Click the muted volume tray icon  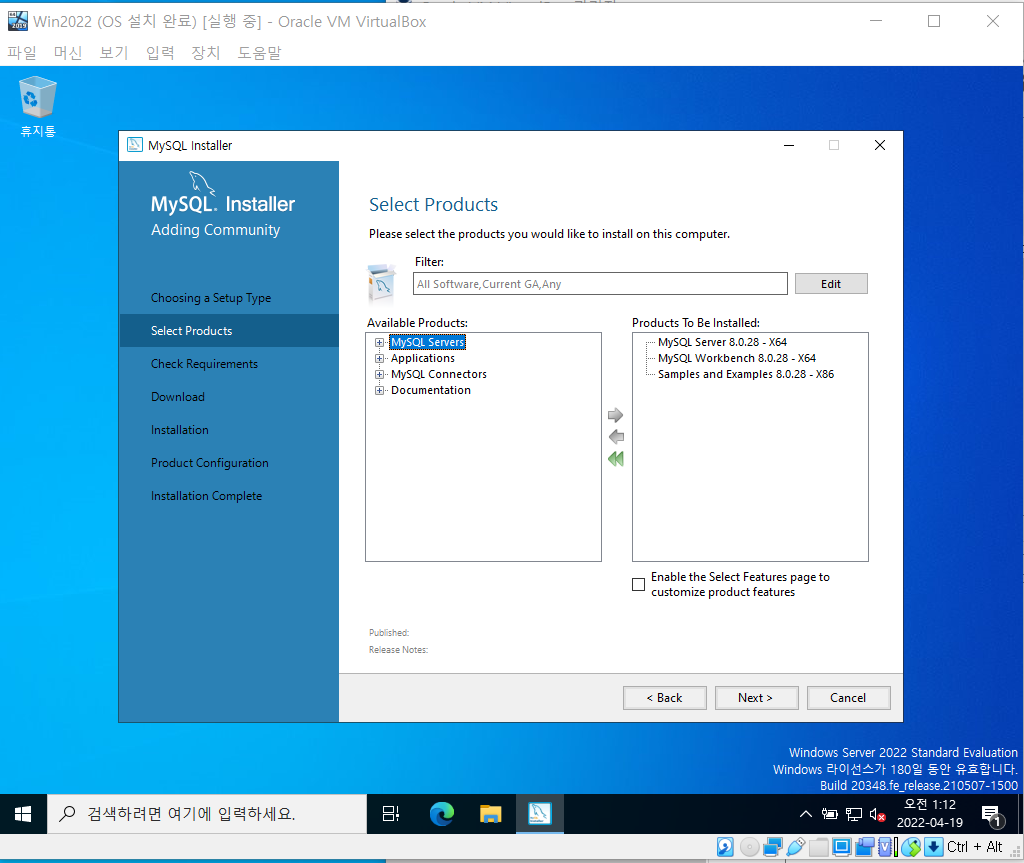click(x=877, y=815)
